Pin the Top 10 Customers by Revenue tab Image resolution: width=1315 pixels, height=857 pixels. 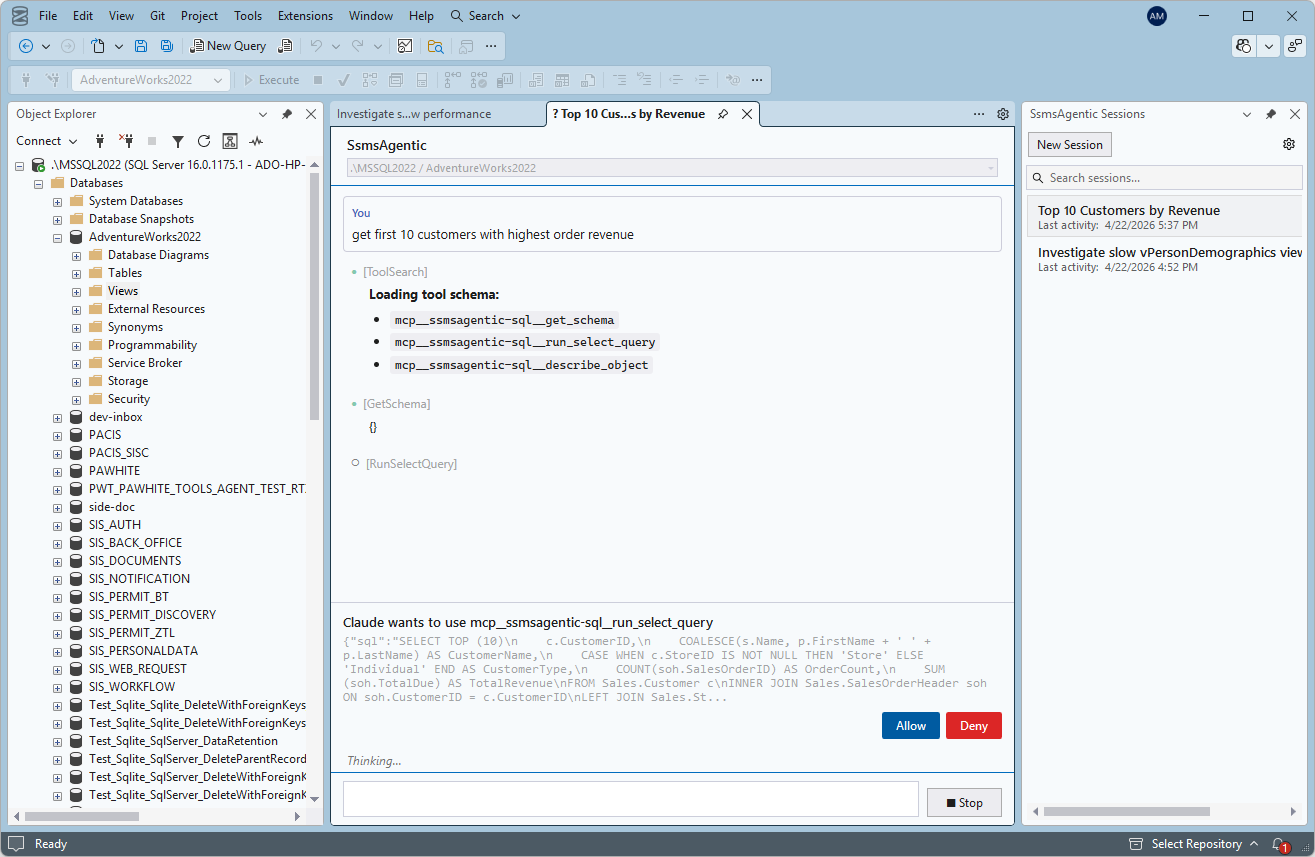pos(723,114)
